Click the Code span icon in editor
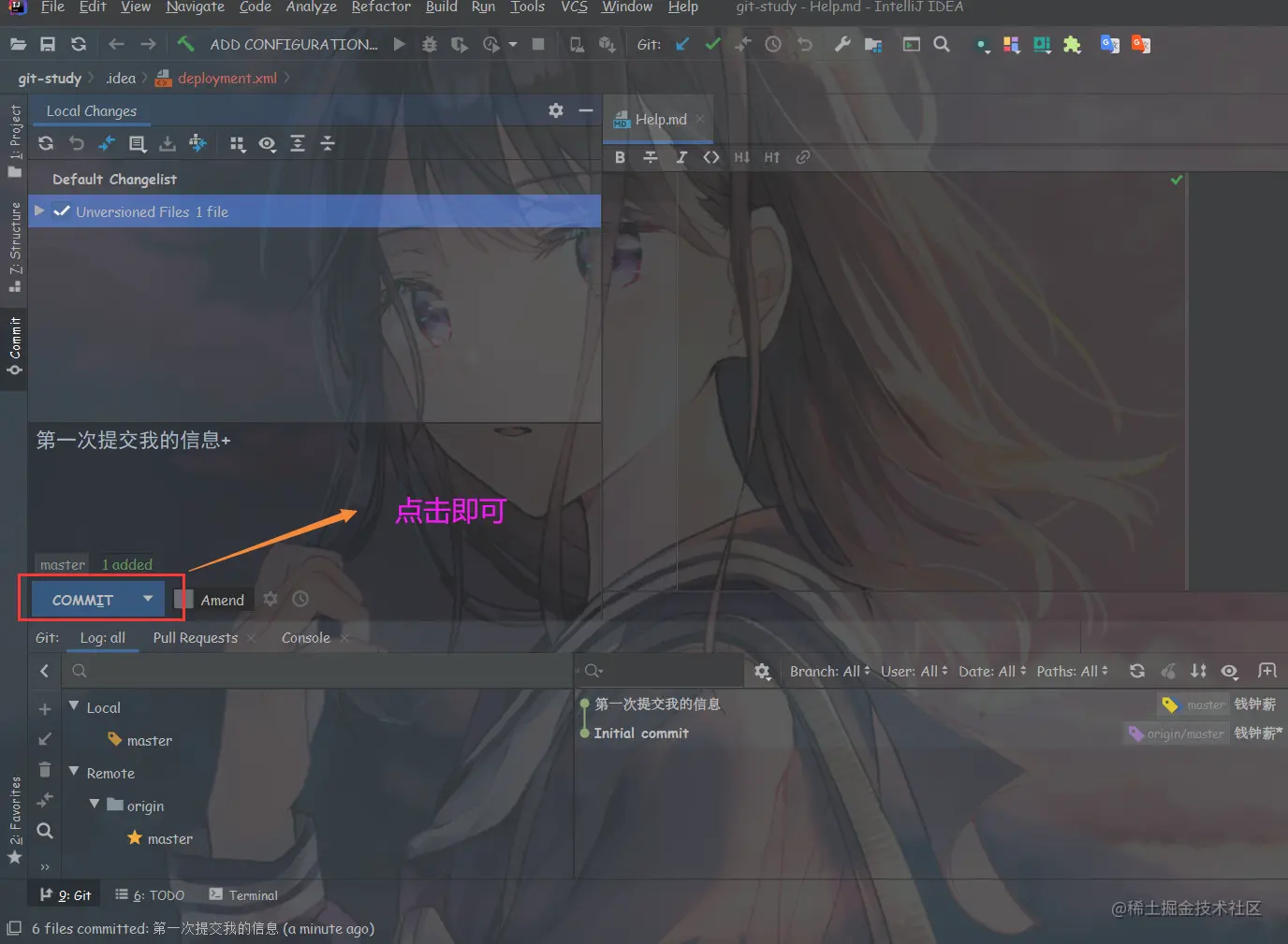This screenshot has height=944, width=1288. 711,157
